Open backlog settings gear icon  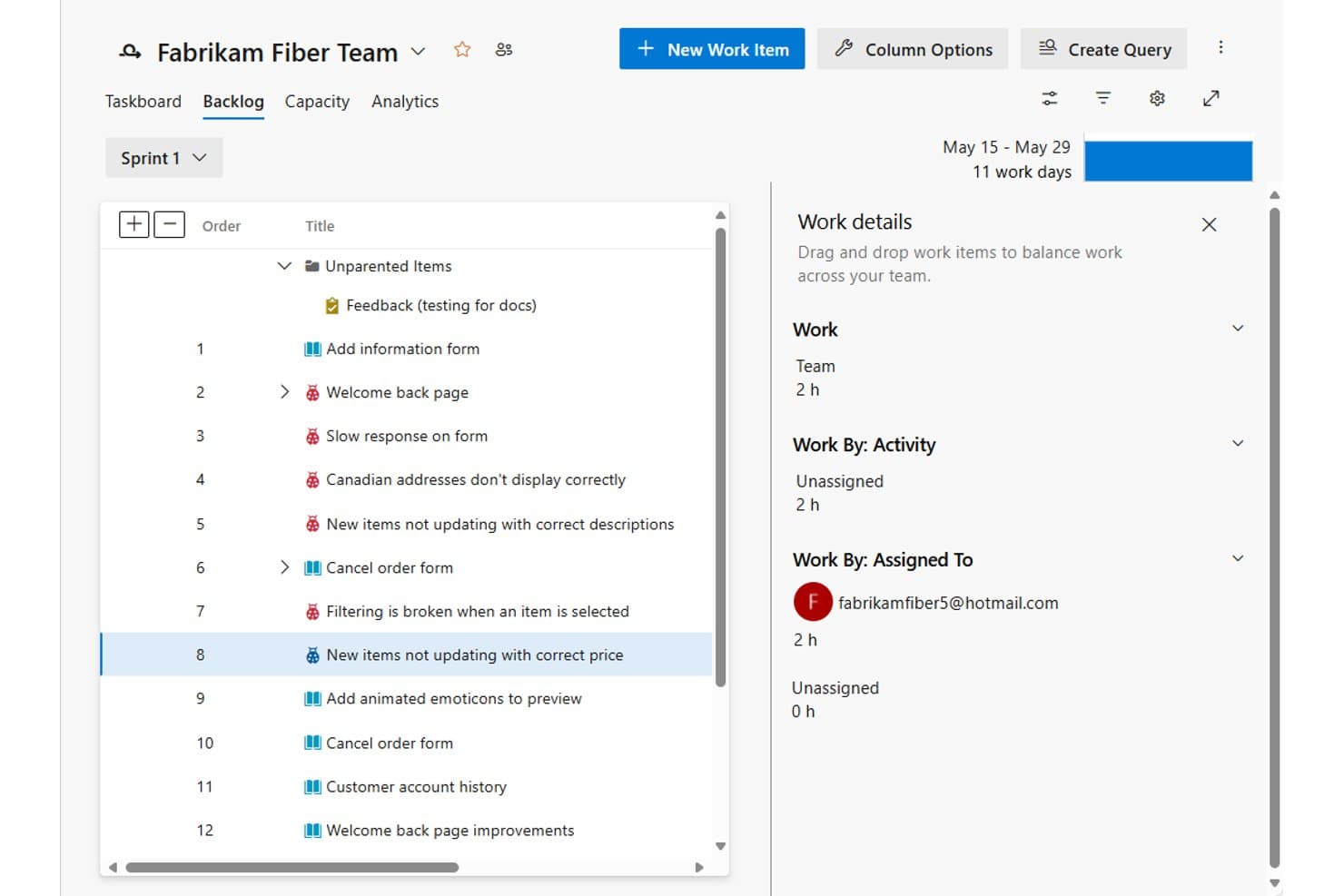point(1157,98)
